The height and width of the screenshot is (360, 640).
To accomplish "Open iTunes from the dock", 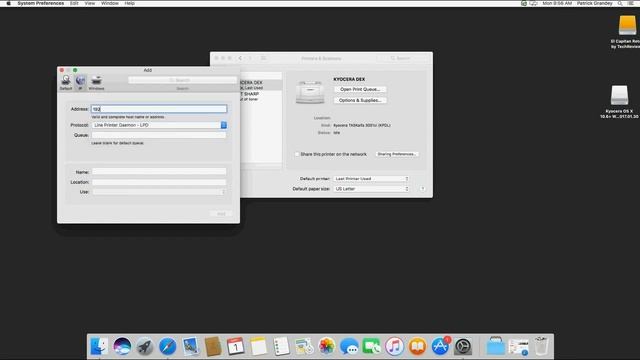I will point(394,347).
